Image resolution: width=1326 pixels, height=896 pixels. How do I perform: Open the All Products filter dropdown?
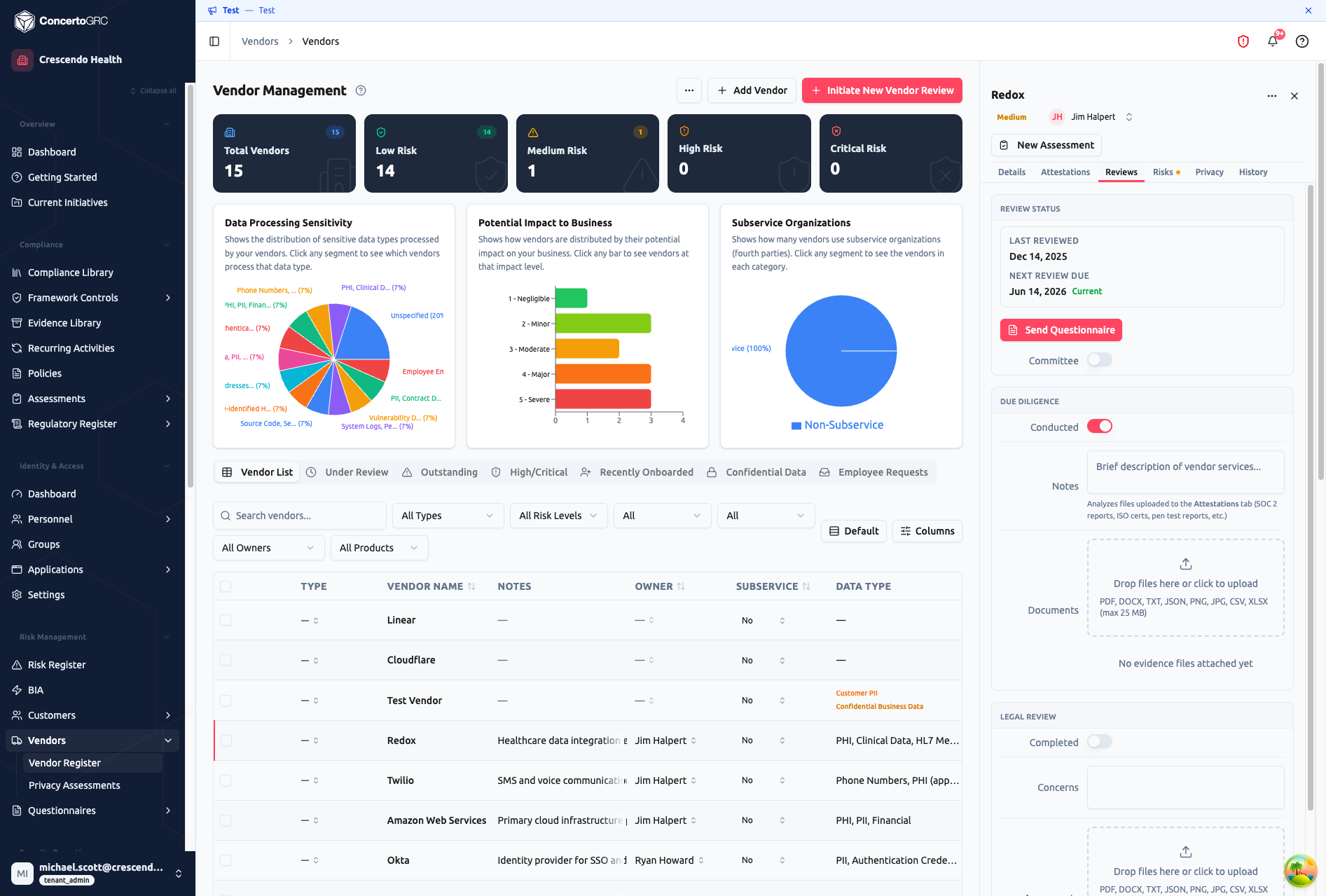pos(379,548)
